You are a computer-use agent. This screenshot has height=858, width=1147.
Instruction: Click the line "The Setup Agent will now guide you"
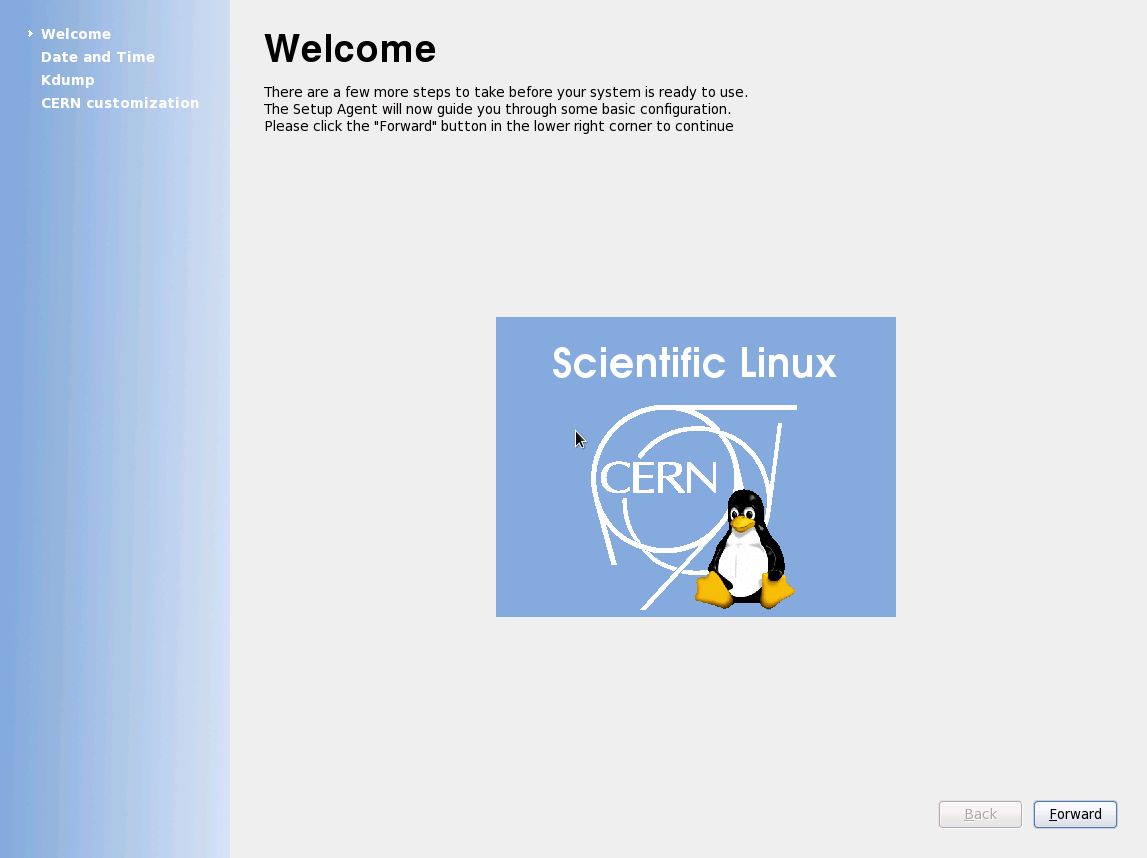(497, 109)
